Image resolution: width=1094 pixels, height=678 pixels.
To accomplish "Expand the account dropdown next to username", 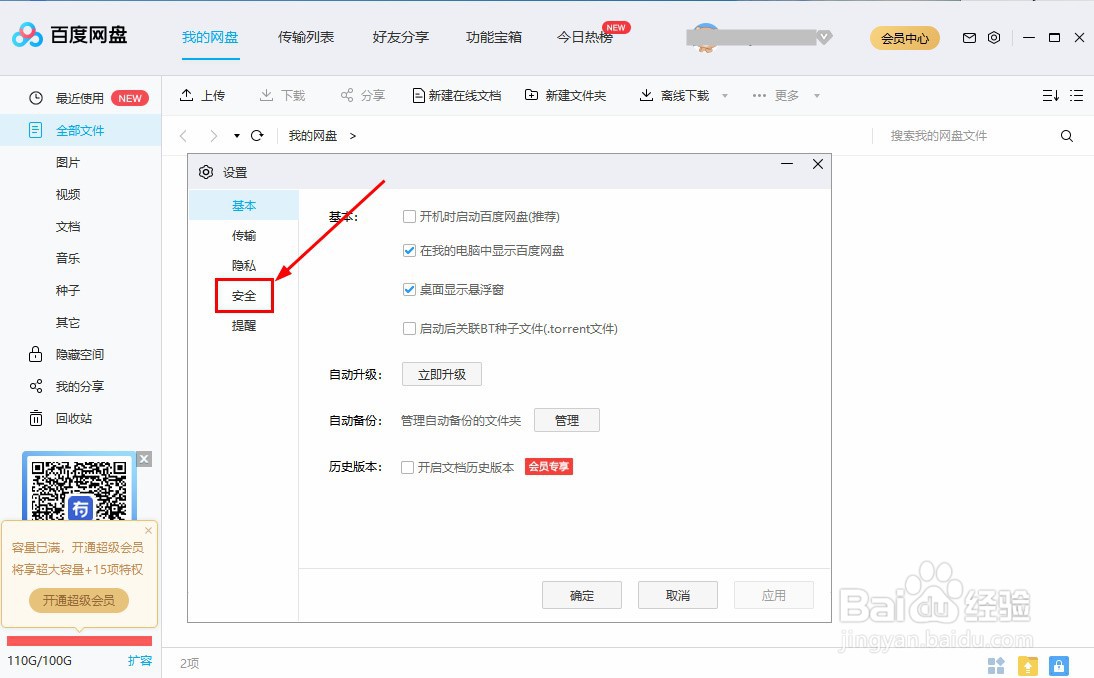I will click(x=823, y=37).
